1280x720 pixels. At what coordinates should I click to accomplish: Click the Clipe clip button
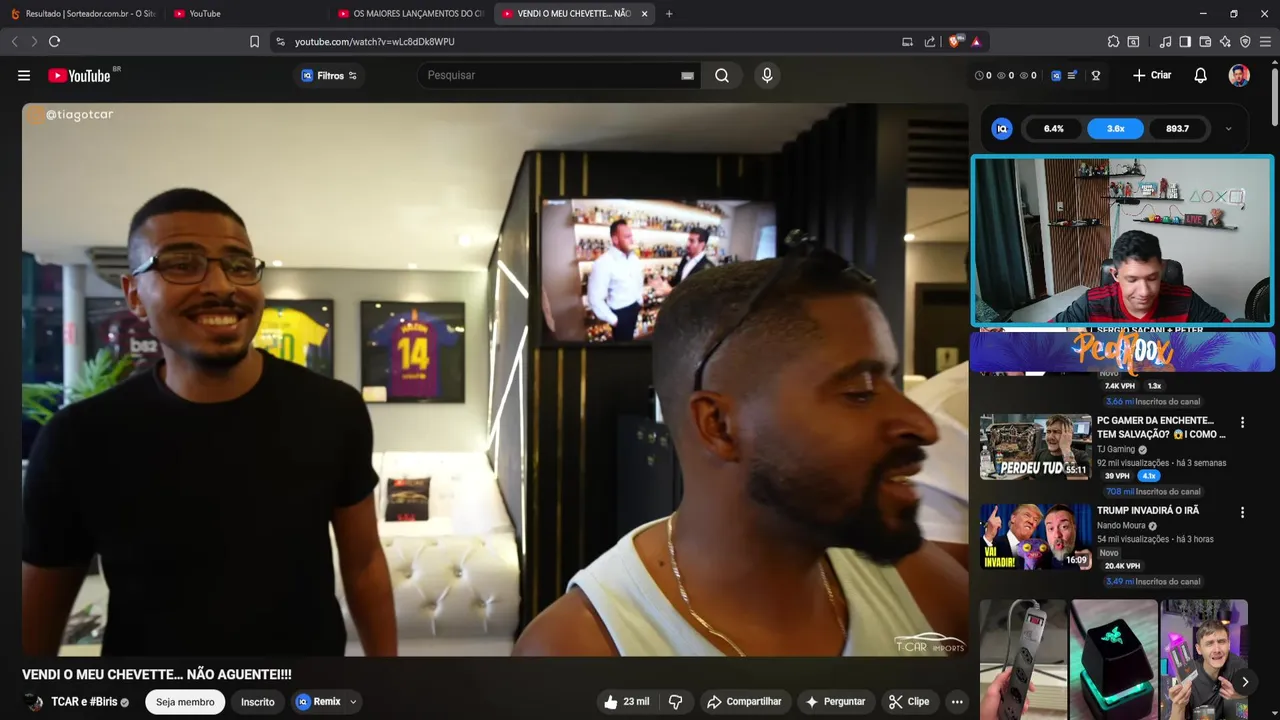click(909, 702)
